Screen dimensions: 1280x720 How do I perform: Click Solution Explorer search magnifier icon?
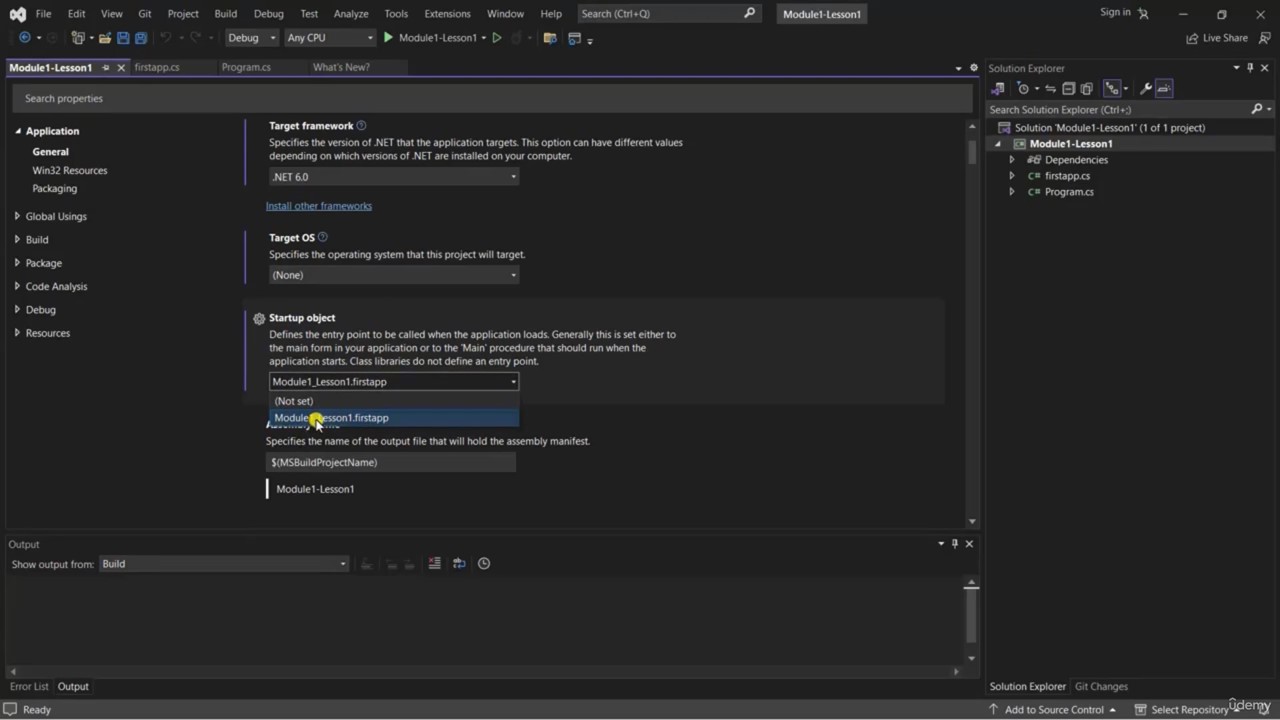[x=1257, y=109]
